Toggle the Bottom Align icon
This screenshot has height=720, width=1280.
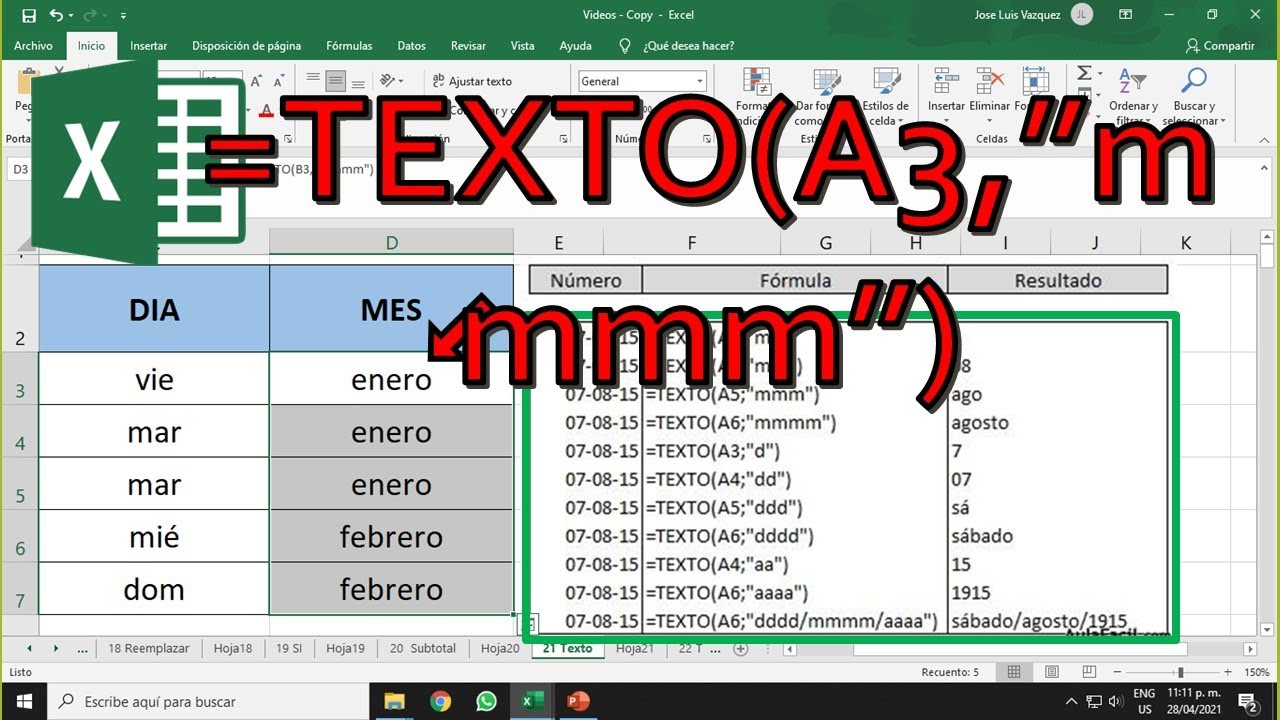tap(359, 81)
